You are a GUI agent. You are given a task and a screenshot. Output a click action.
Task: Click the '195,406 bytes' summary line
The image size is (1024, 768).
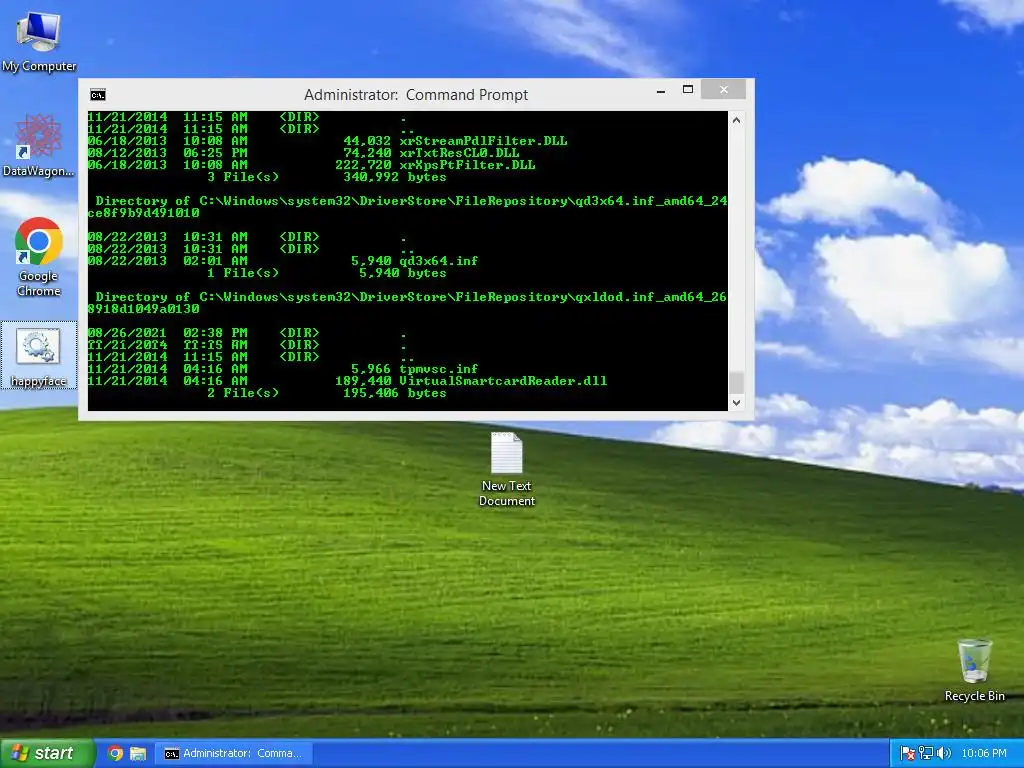[327, 393]
